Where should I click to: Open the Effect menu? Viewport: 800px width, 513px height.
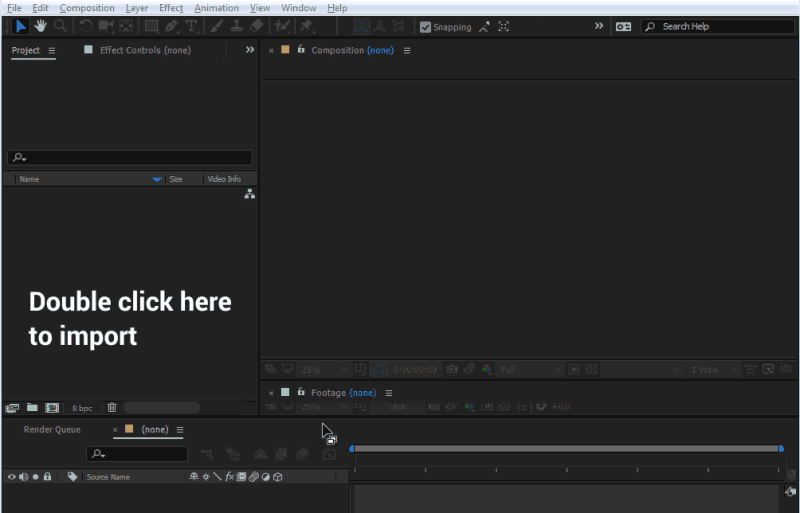171,8
